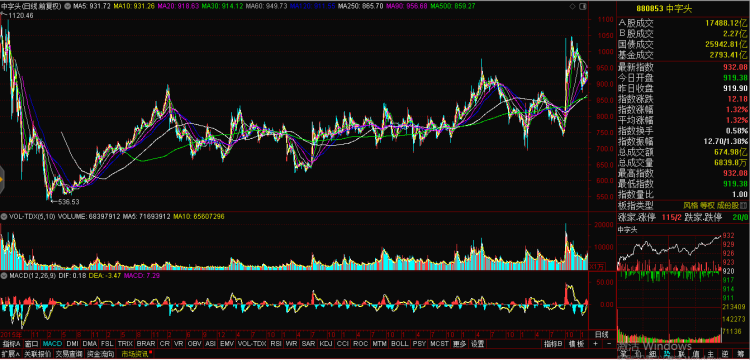750x360 pixels.
Task: Expand the 扩展 panel at the bottom left
Action: tap(11, 354)
